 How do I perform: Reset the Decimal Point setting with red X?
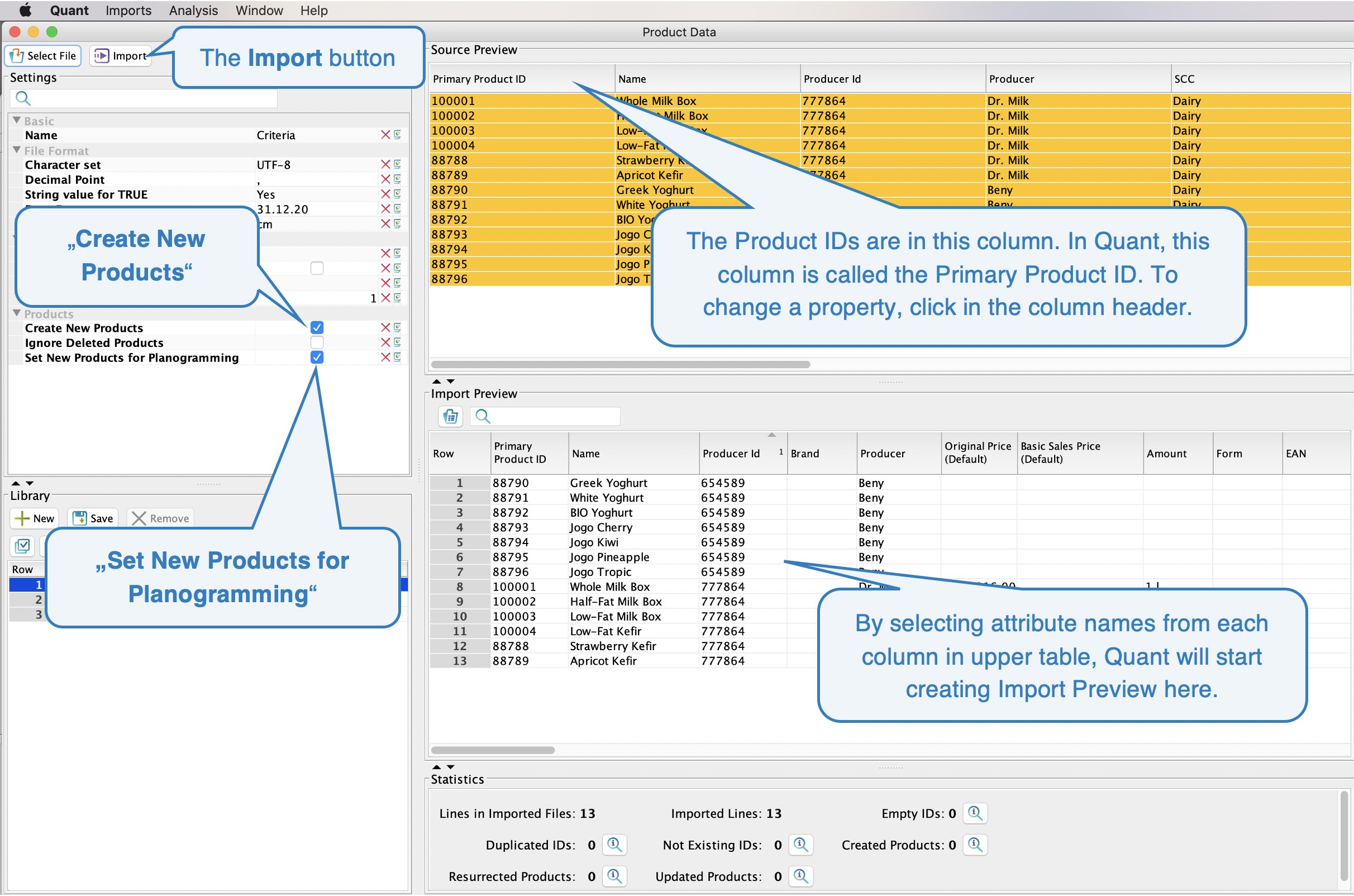(385, 179)
